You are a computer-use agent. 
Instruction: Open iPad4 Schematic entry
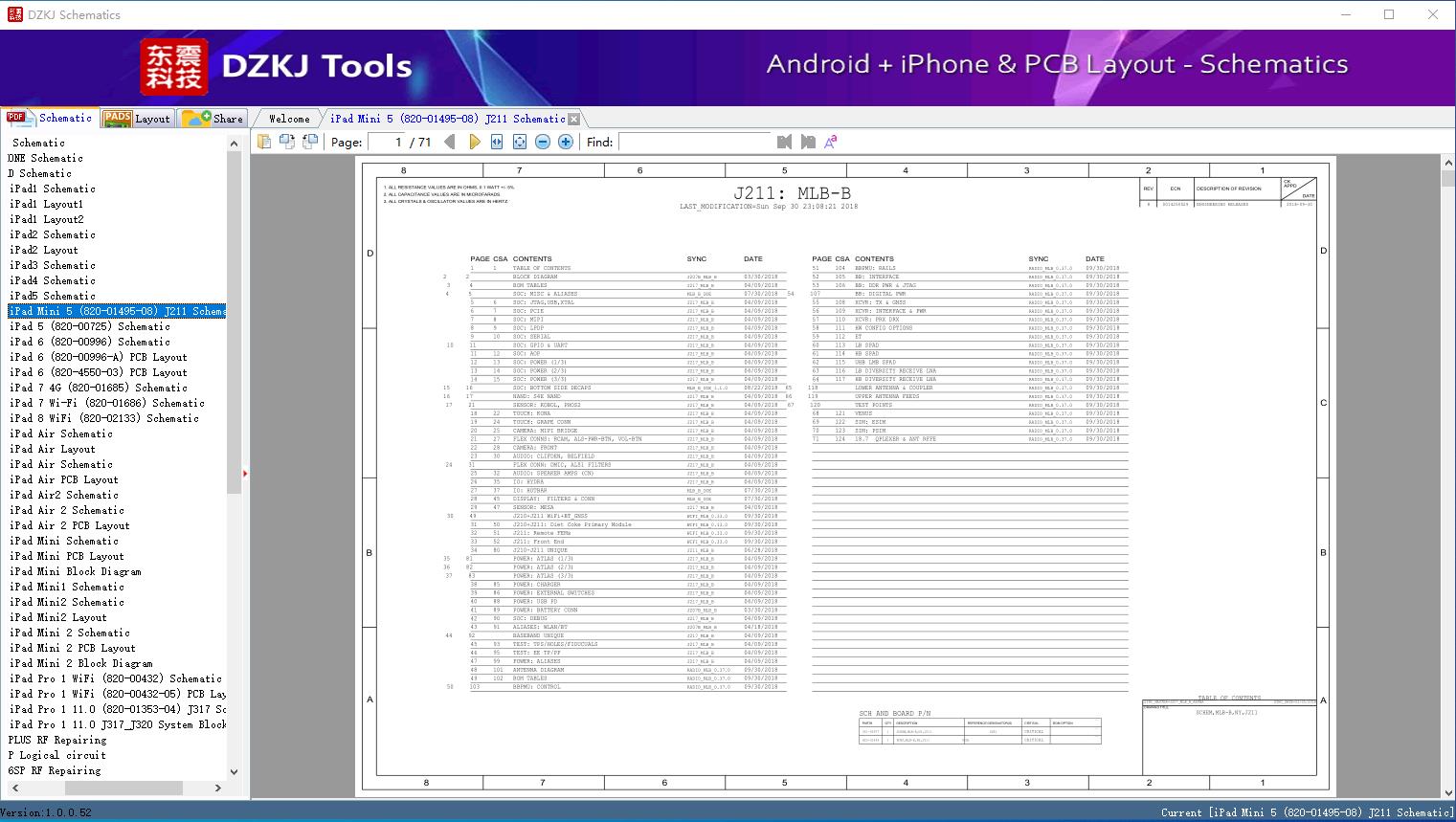tap(53, 280)
